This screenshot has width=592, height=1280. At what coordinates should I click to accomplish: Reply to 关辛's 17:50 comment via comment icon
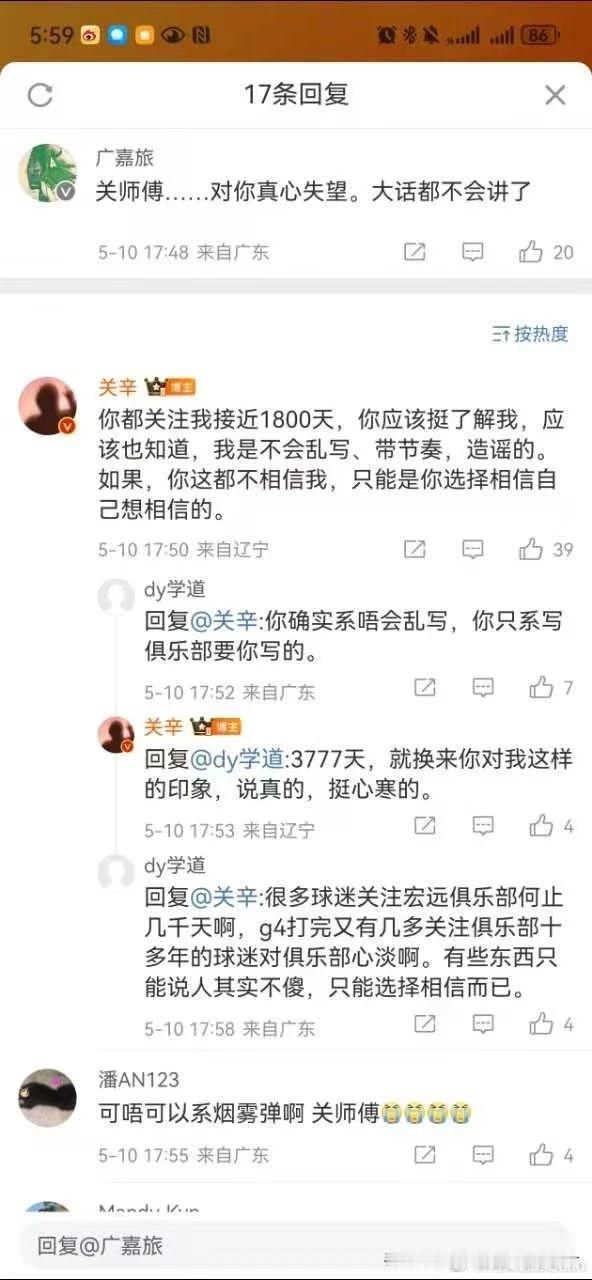473,549
